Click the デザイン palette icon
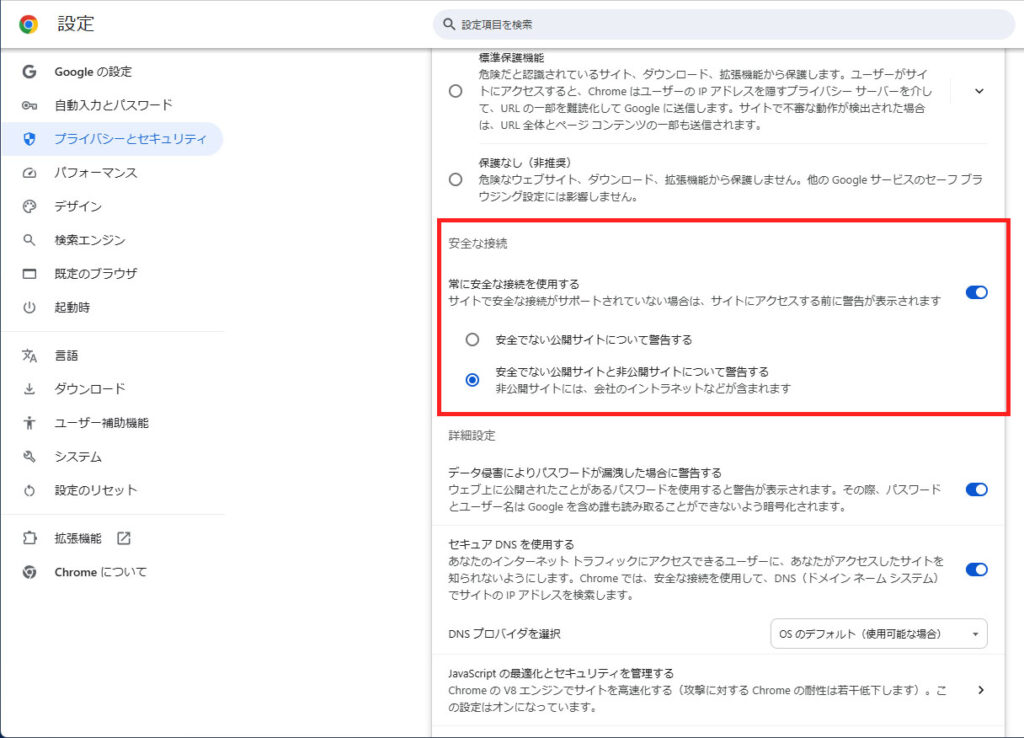Screen dimensions: 1024x738 pos(30,206)
